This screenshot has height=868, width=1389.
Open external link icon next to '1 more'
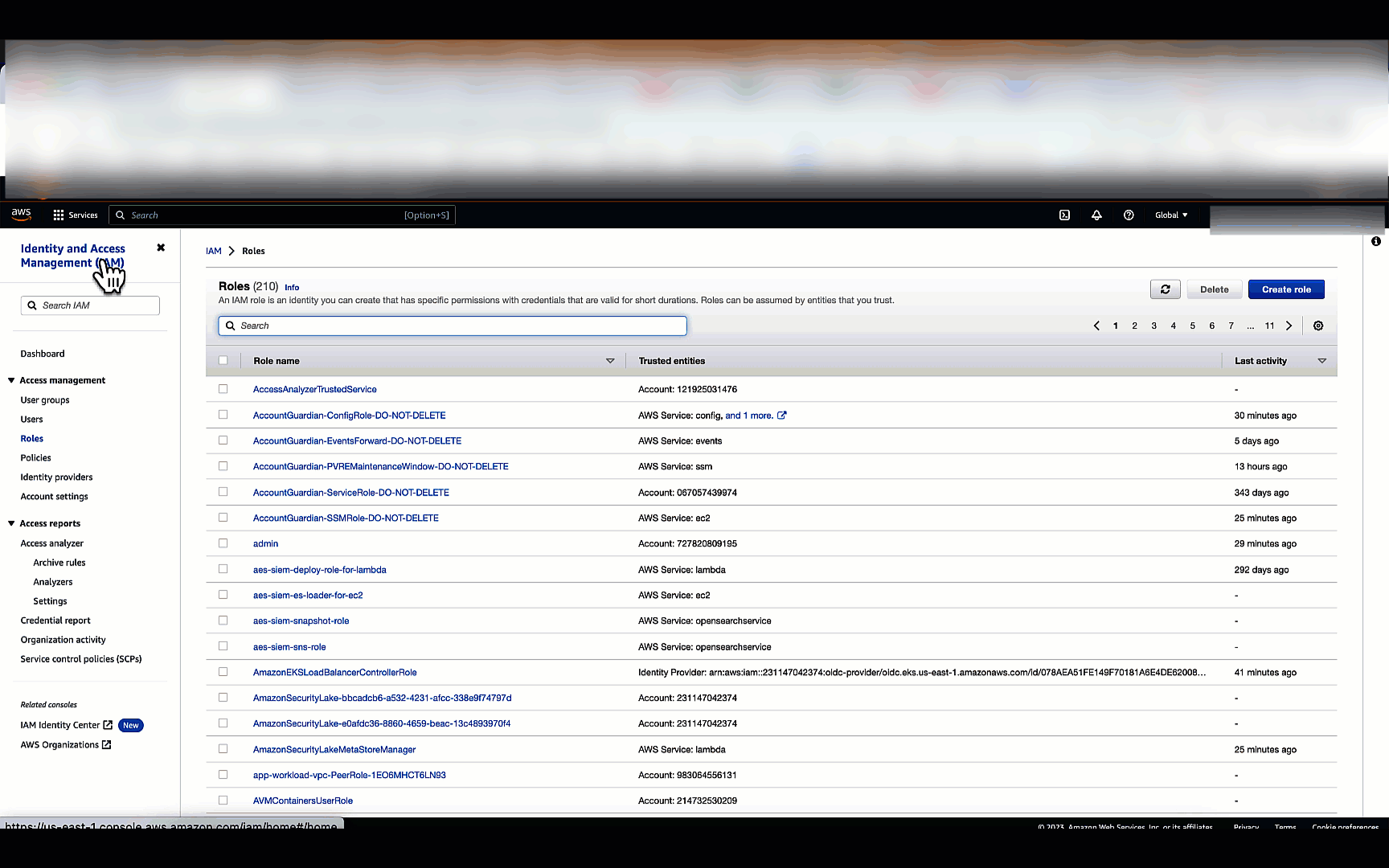point(781,416)
